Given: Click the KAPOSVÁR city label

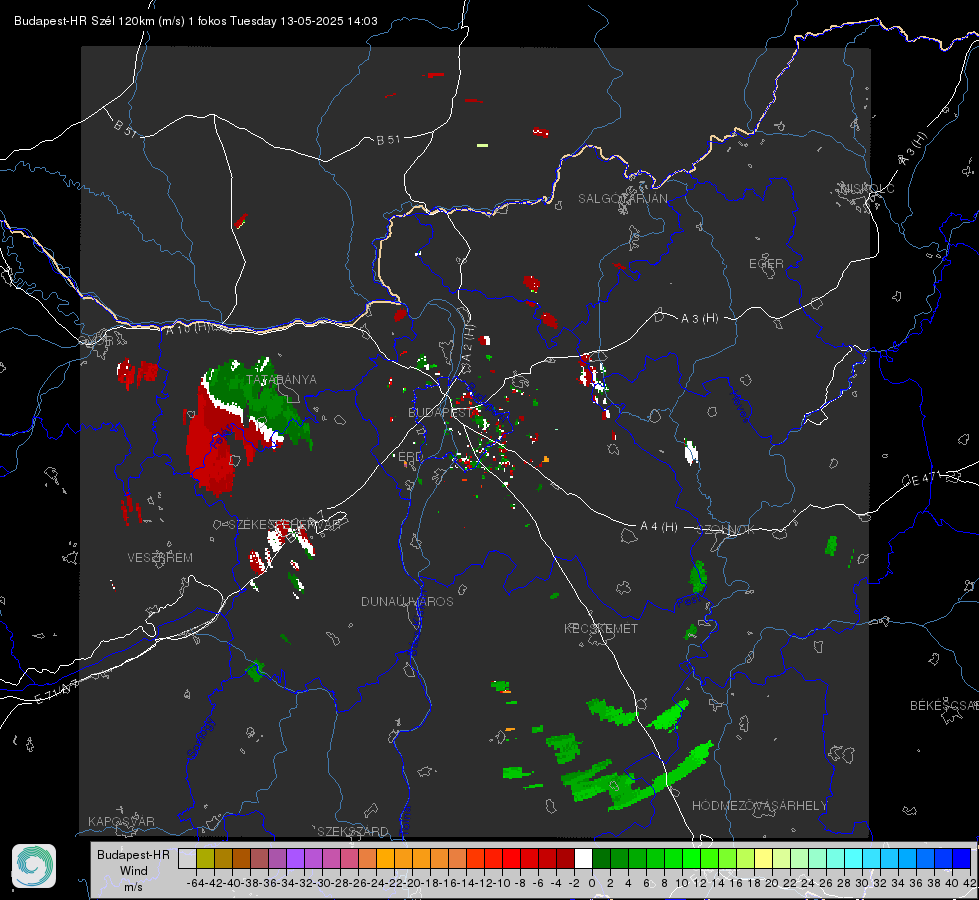Looking at the screenshot, I should [121, 821].
